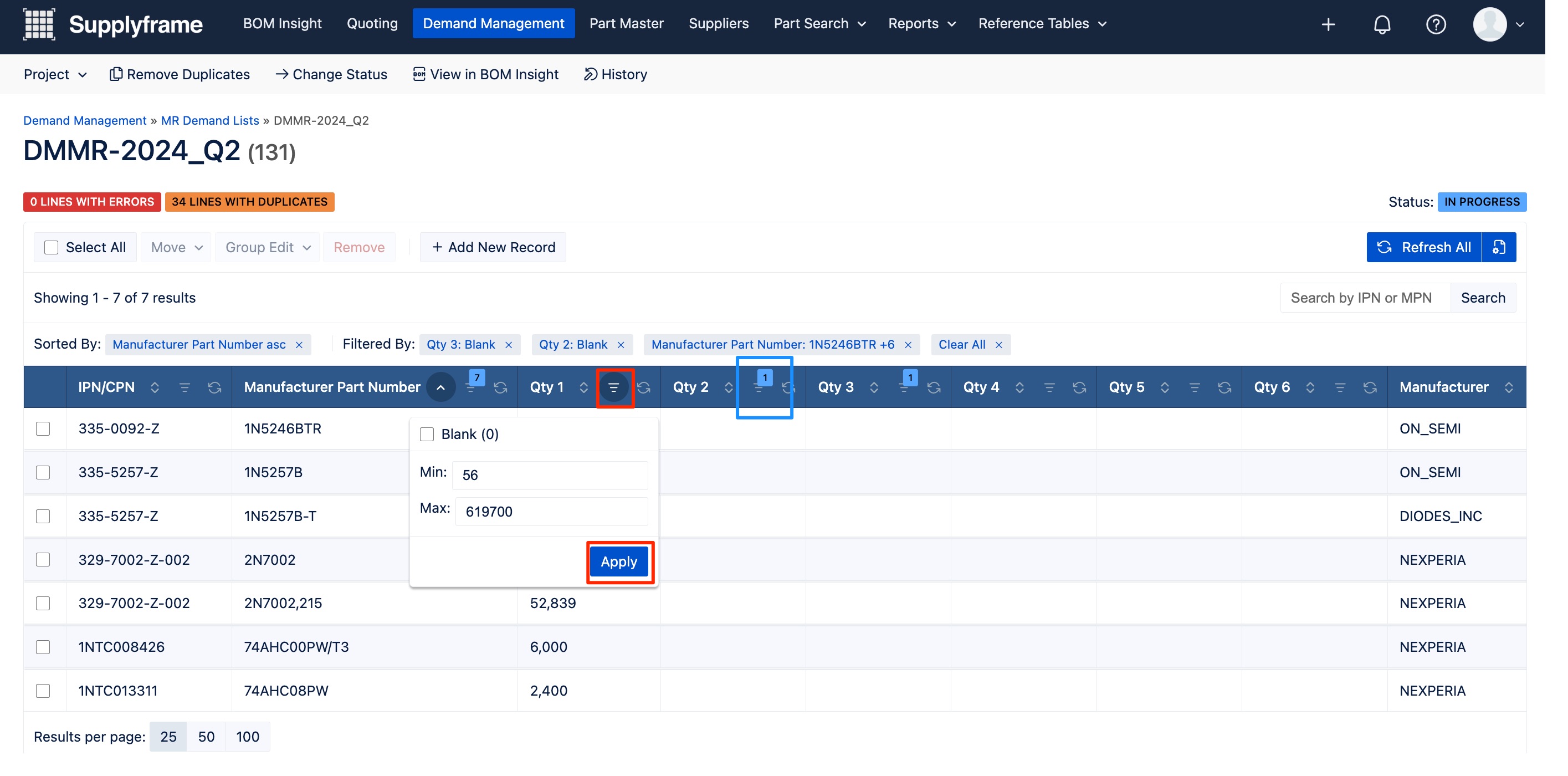Go to Part Master tab
The image size is (1568, 776).
point(626,23)
